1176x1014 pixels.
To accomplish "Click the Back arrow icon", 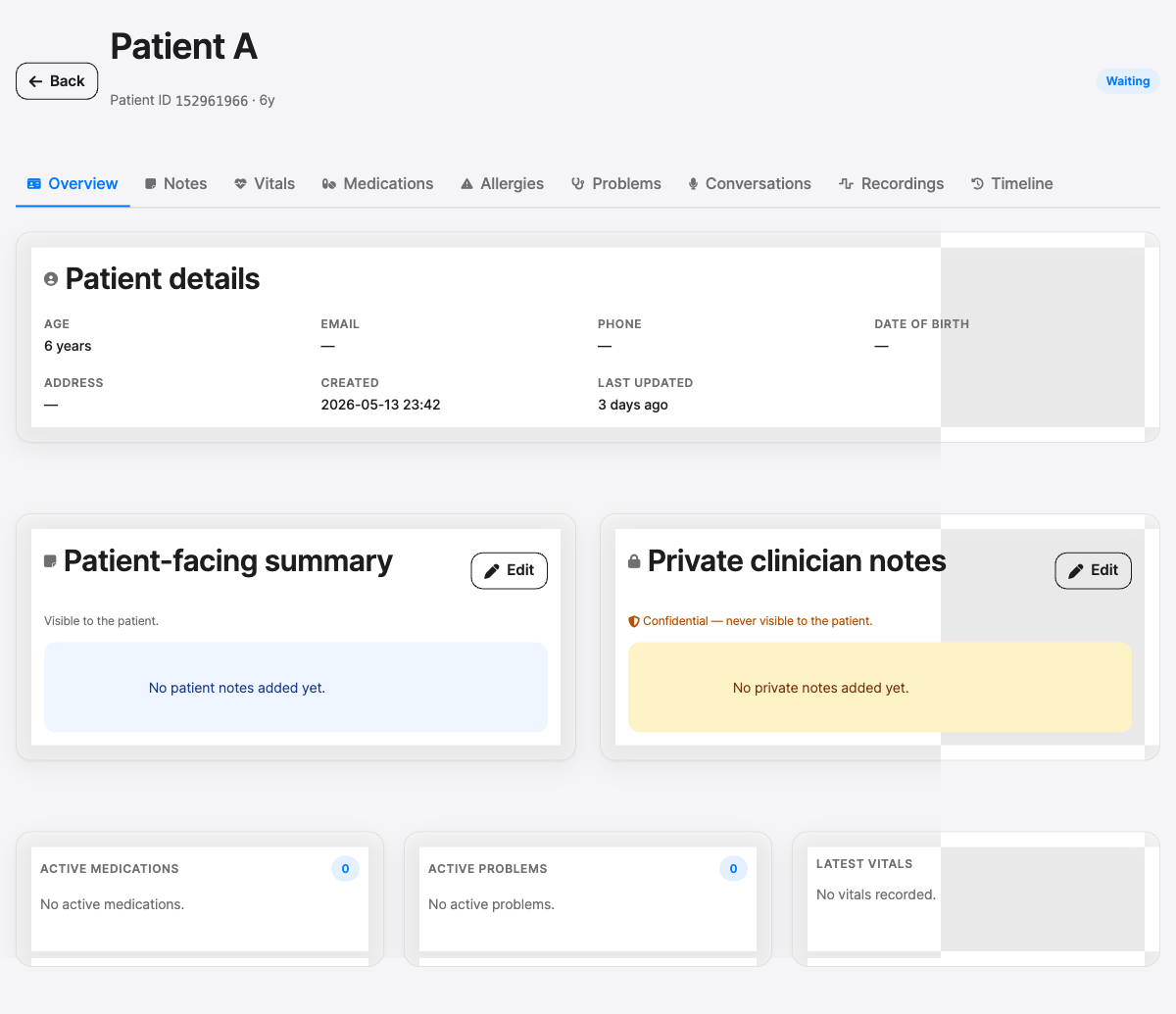I will (x=35, y=81).
